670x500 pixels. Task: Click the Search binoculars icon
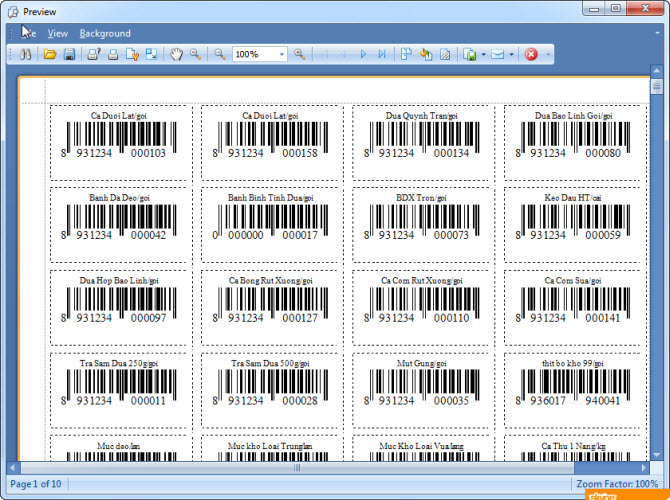click(27, 54)
